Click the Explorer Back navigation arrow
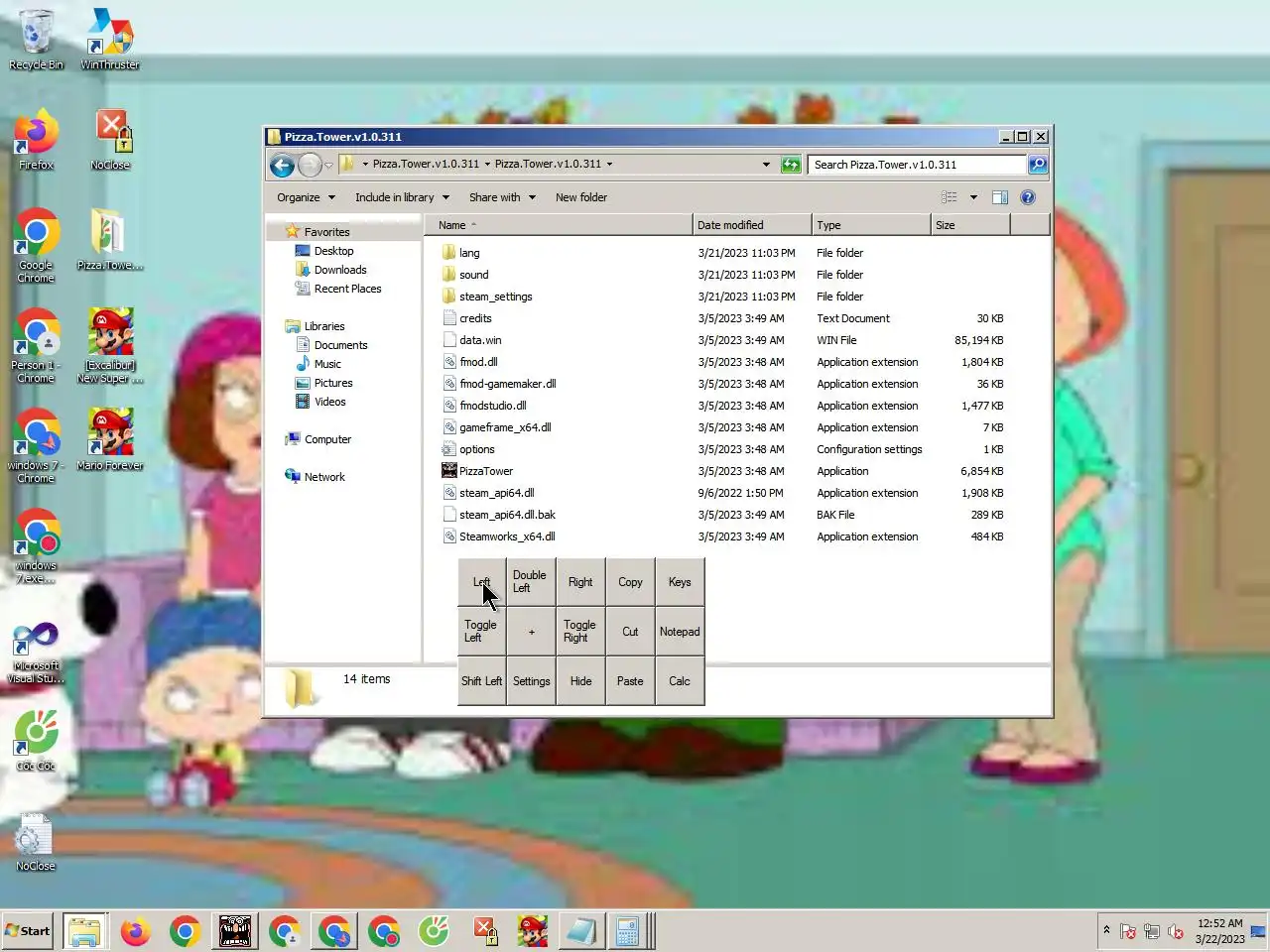Image resolution: width=1270 pixels, height=952 pixels. click(282, 165)
